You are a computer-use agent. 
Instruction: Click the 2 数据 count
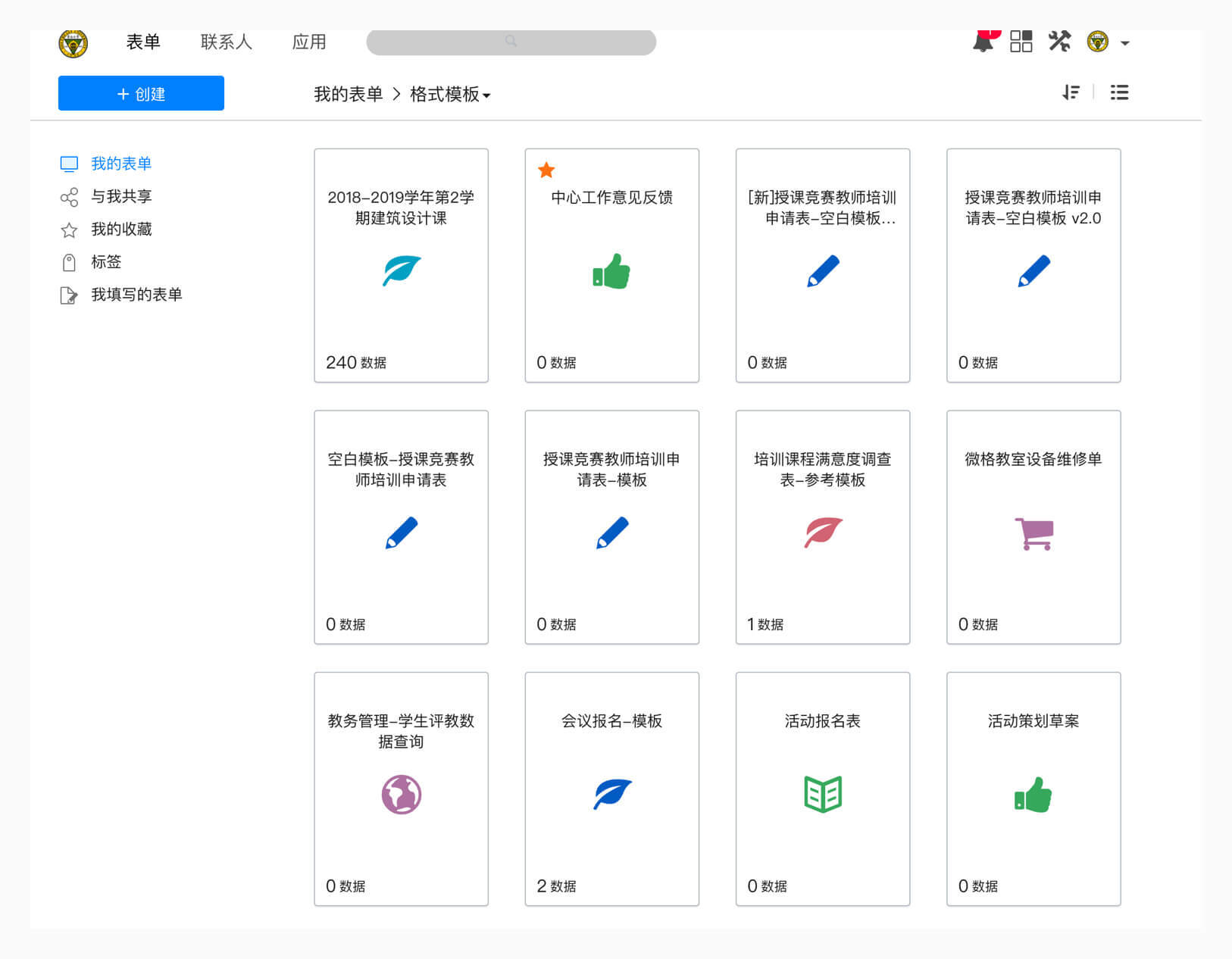(x=556, y=886)
